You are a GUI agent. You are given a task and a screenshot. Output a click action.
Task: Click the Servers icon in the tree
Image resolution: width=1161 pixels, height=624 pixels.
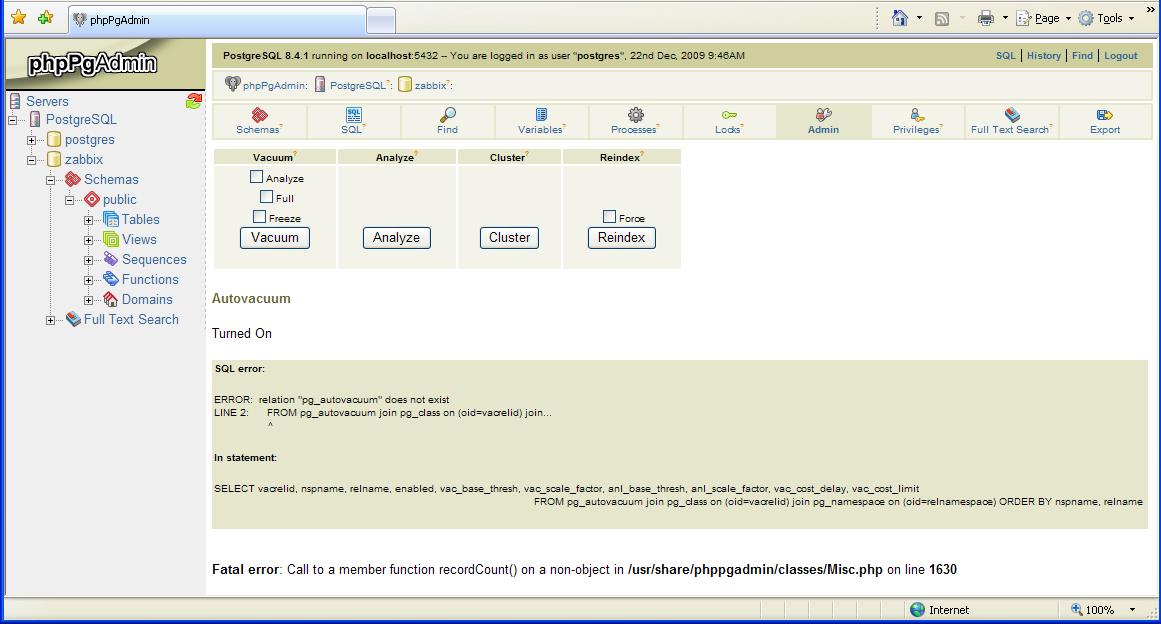pyautogui.click(x=15, y=101)
